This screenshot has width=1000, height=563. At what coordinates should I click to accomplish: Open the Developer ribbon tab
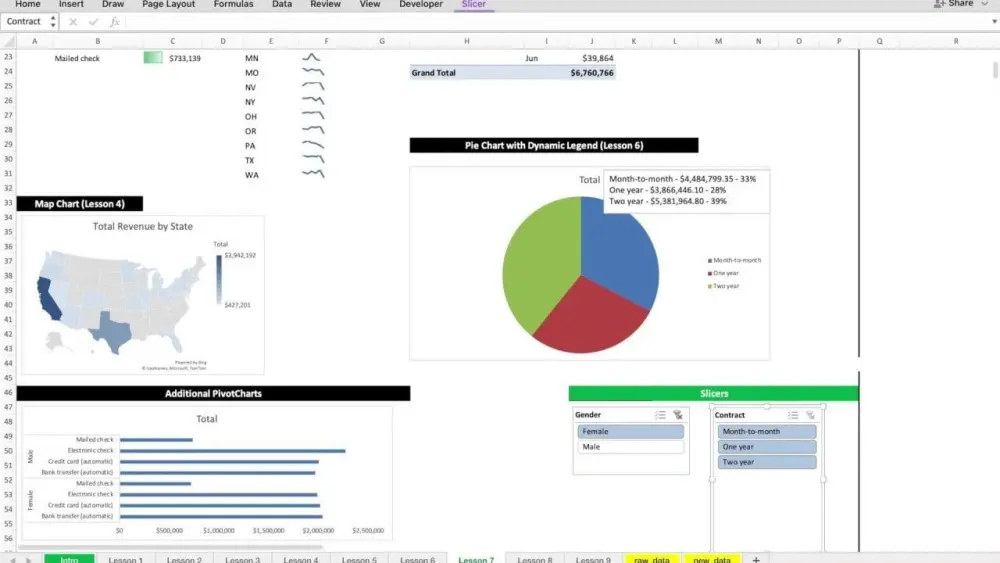[421, 4]
